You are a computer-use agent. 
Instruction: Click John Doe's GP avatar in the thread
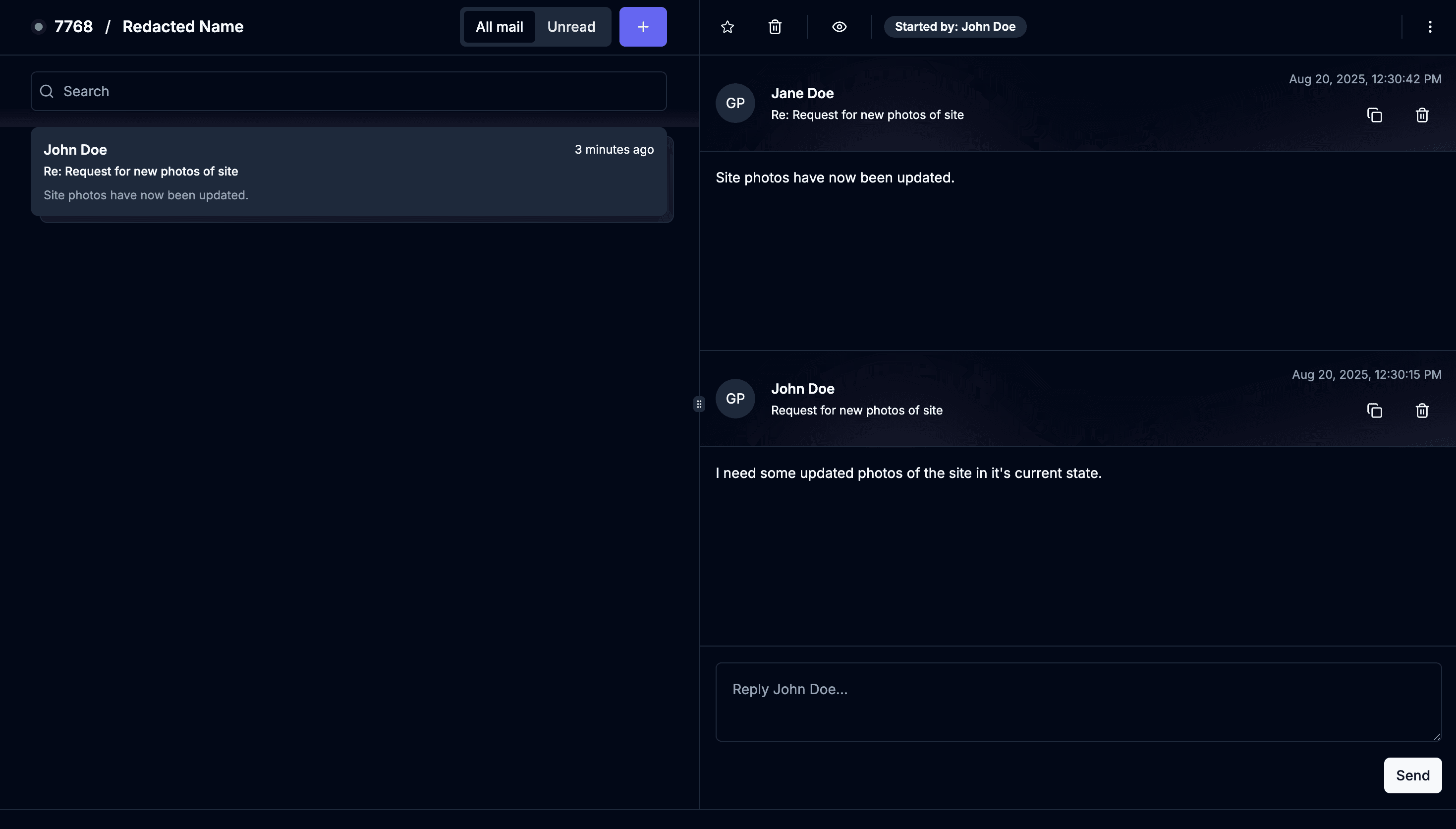coord(735,399)
